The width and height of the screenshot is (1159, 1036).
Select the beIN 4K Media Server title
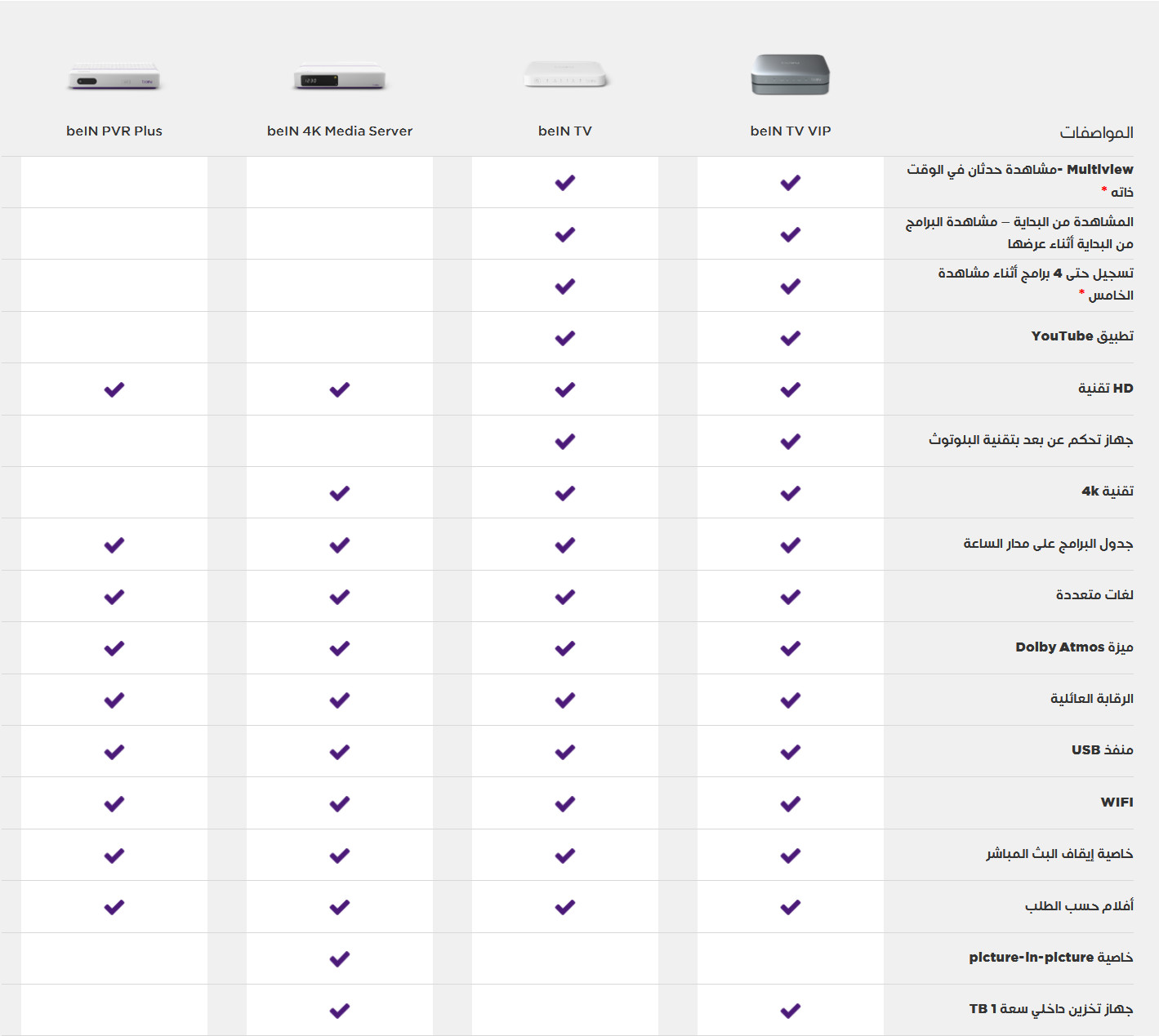click(x=340, y=131)
